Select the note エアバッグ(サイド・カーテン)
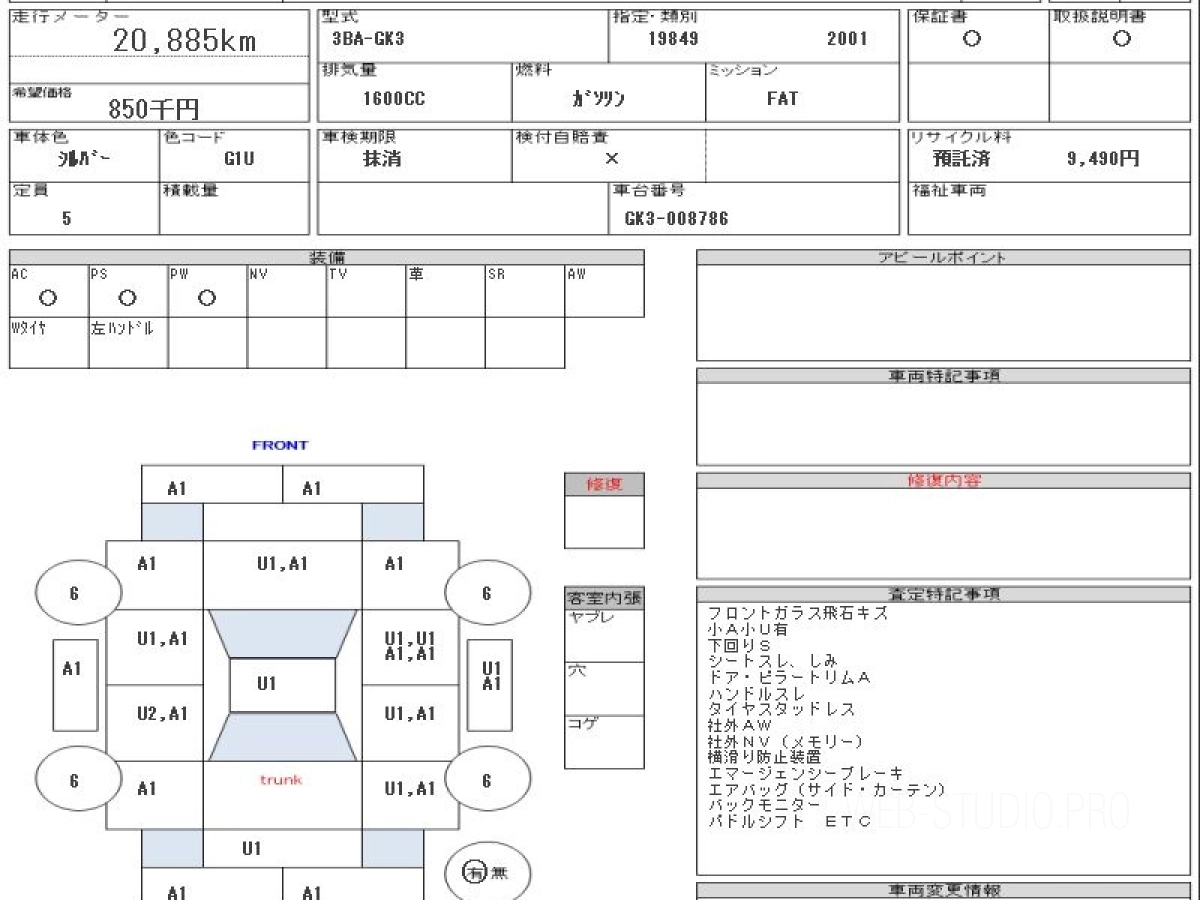 tap(827, 789)
